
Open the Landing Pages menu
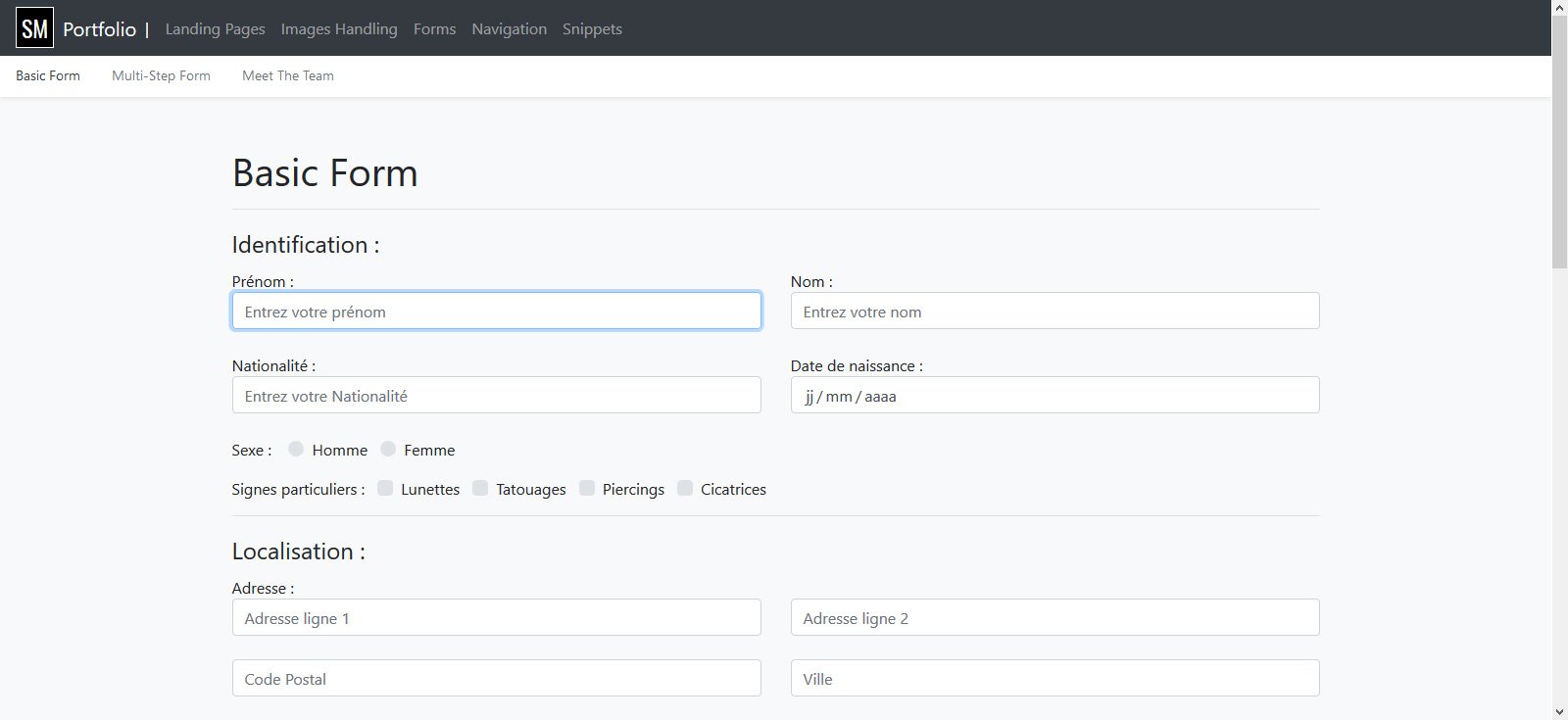click(215, 29)
